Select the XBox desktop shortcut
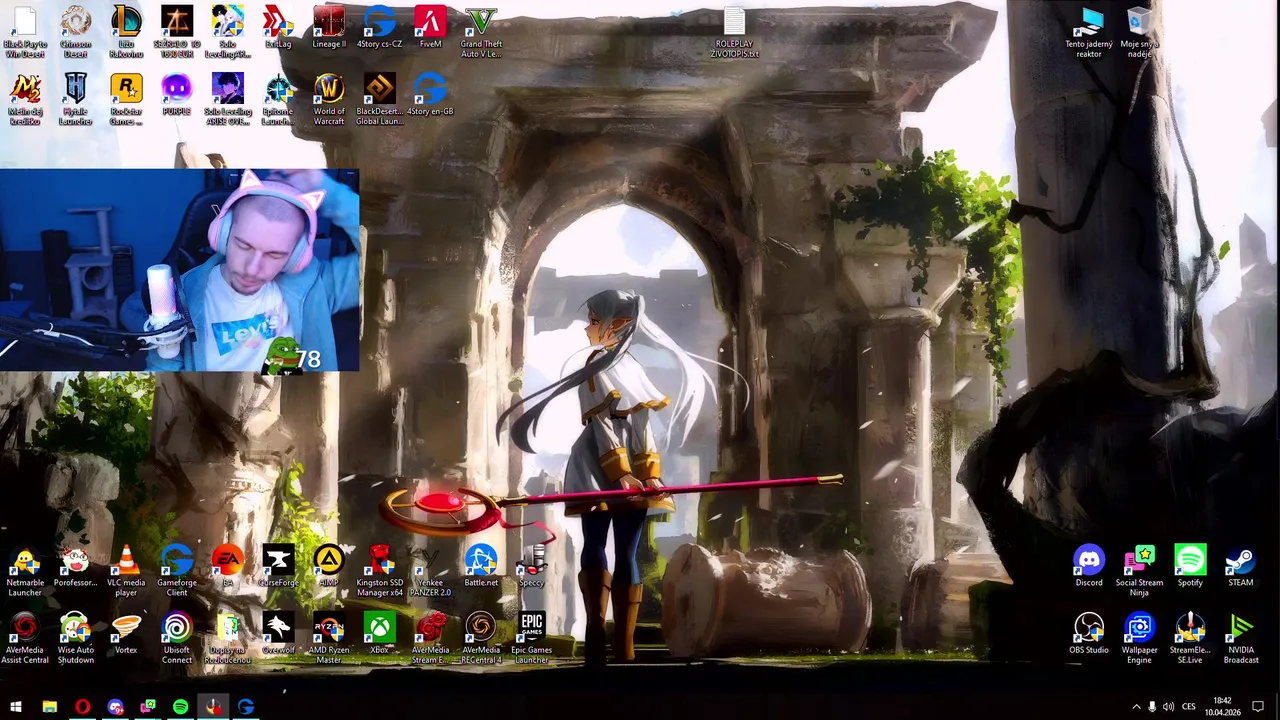Image resolution: width=1280 pixels, height=720 pixels. pyautogui.click(x=379, y=634)
